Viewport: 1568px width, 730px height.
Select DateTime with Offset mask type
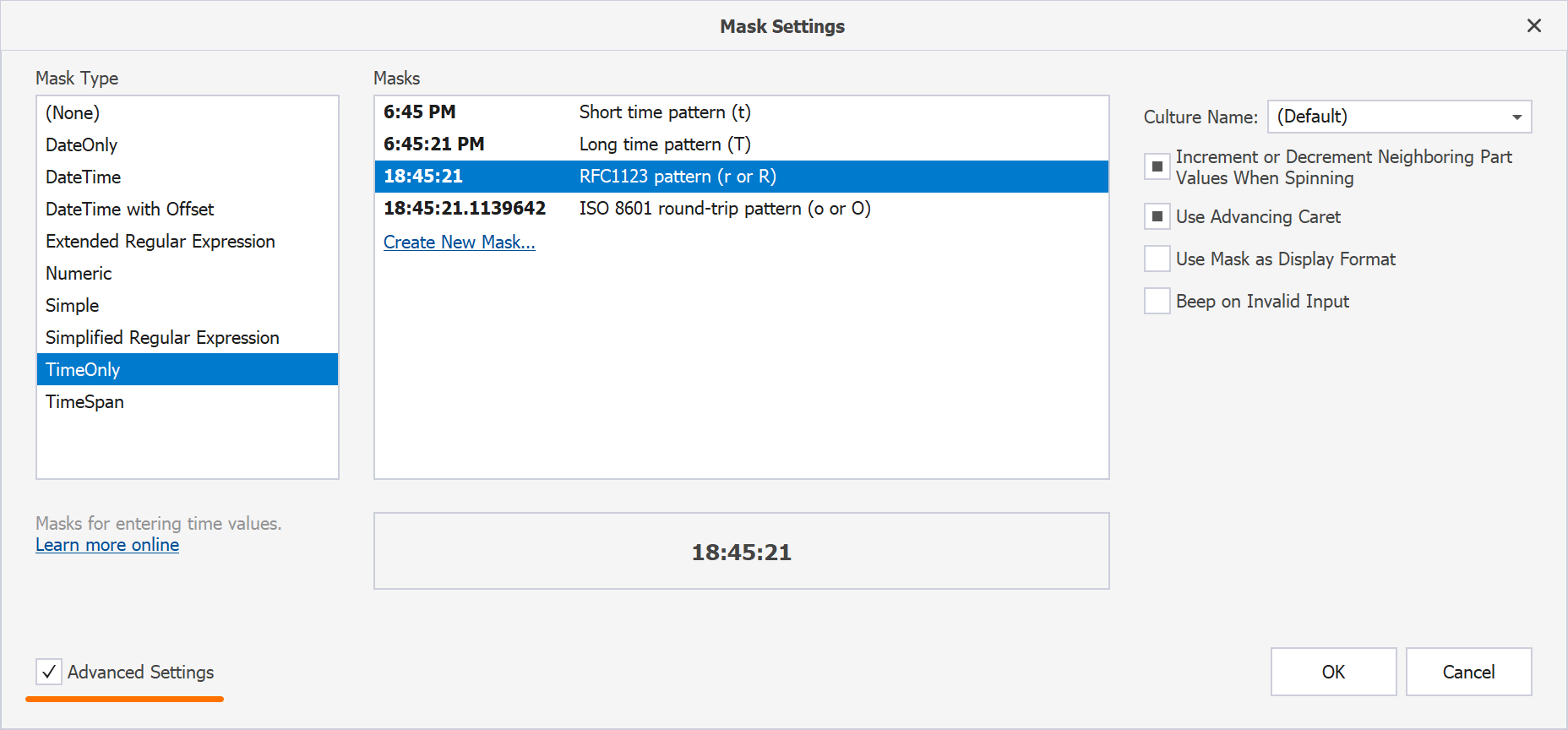point(130,210)
